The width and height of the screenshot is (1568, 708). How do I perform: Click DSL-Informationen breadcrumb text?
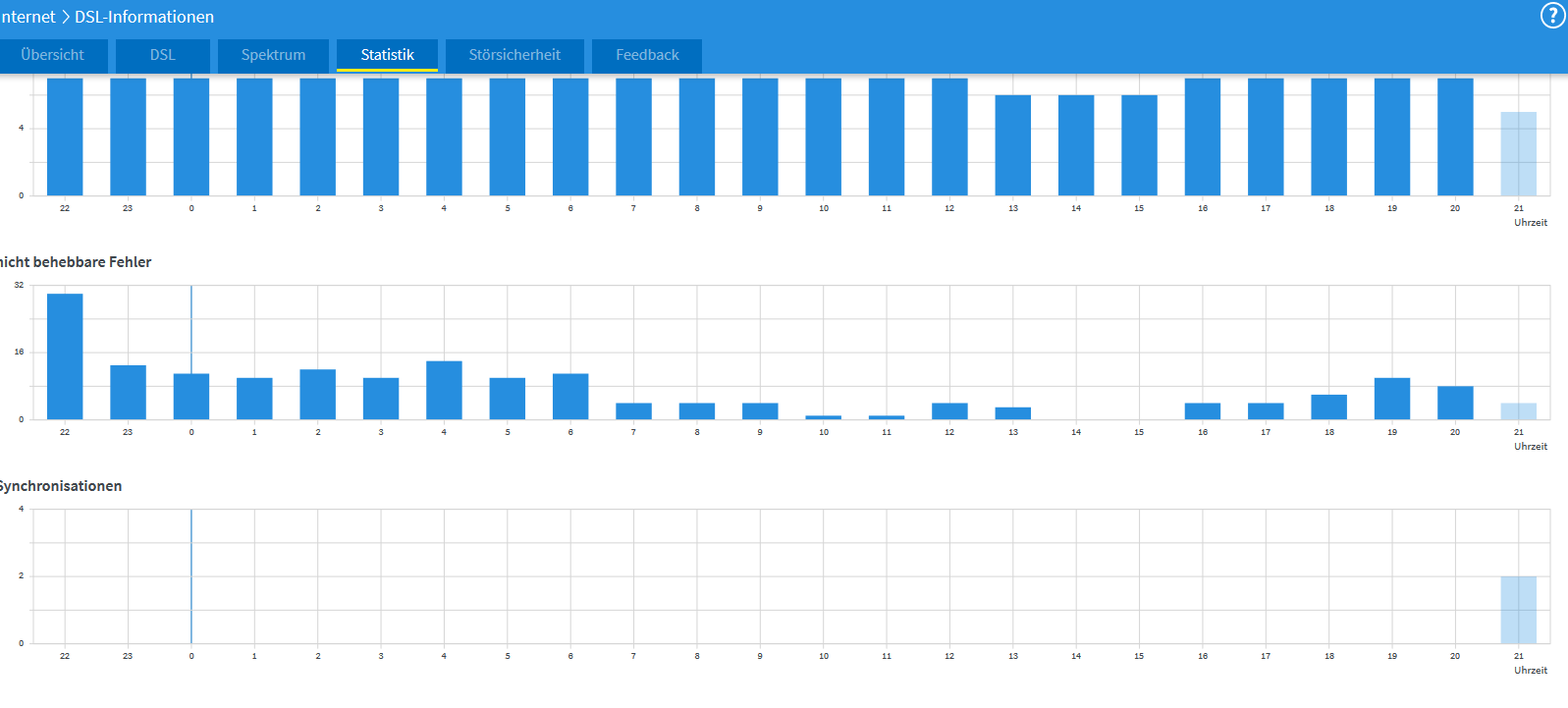pos(144,17)
